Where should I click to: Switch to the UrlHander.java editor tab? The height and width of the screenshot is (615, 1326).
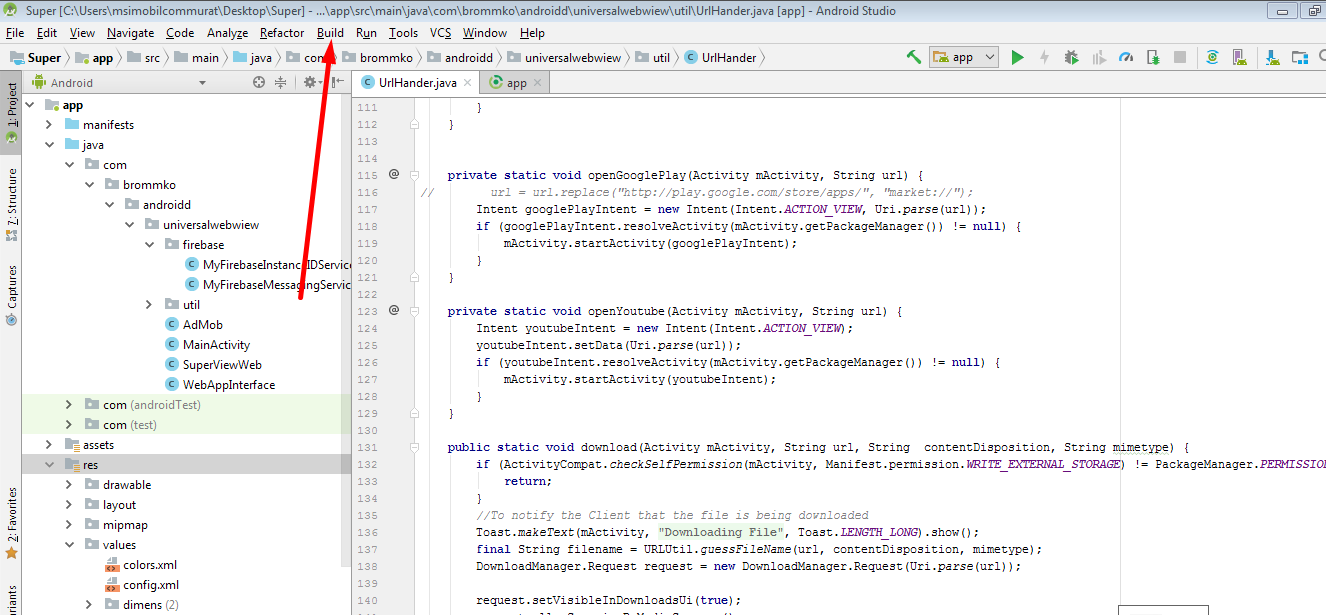[417, 83]
